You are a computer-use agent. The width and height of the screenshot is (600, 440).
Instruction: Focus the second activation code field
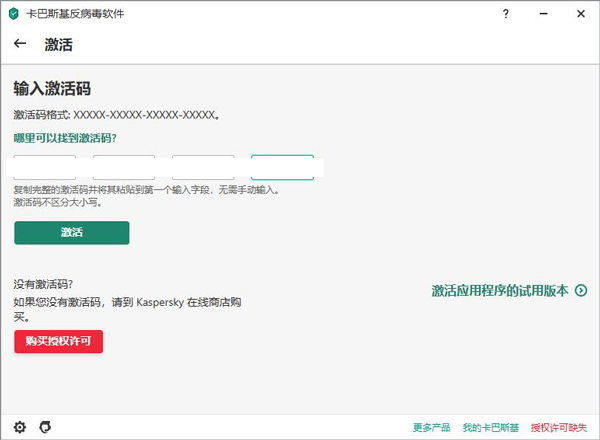[124, 167]
